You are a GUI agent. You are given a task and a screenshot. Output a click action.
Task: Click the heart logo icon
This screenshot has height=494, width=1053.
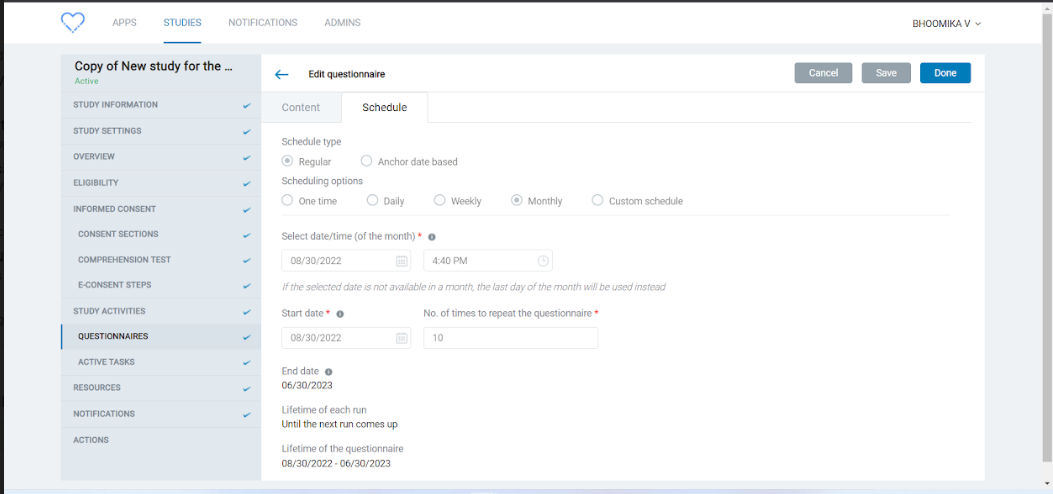tap(73, 23)
